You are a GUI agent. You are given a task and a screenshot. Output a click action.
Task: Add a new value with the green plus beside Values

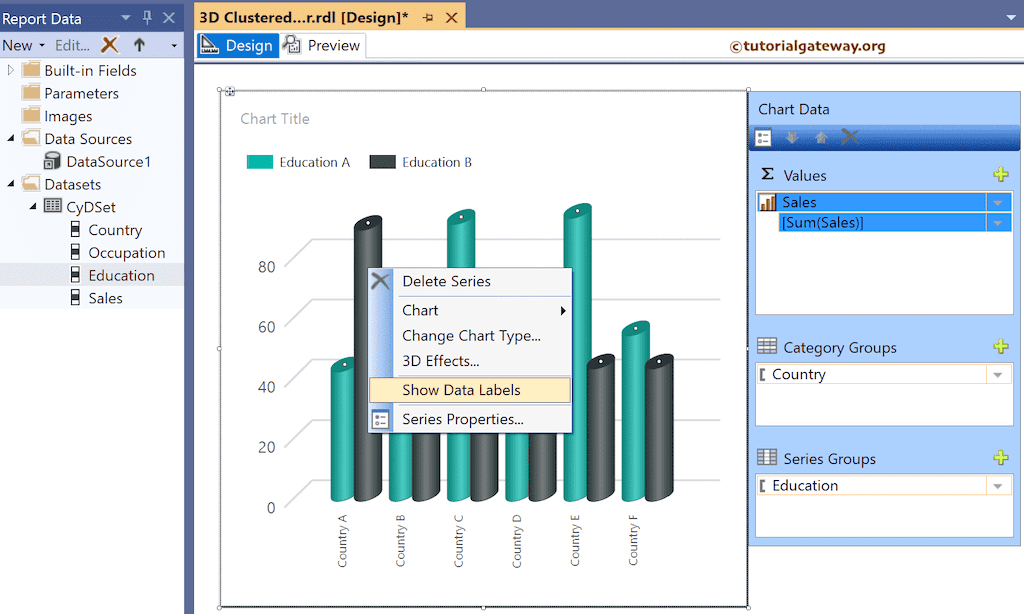pos(1001,174)
